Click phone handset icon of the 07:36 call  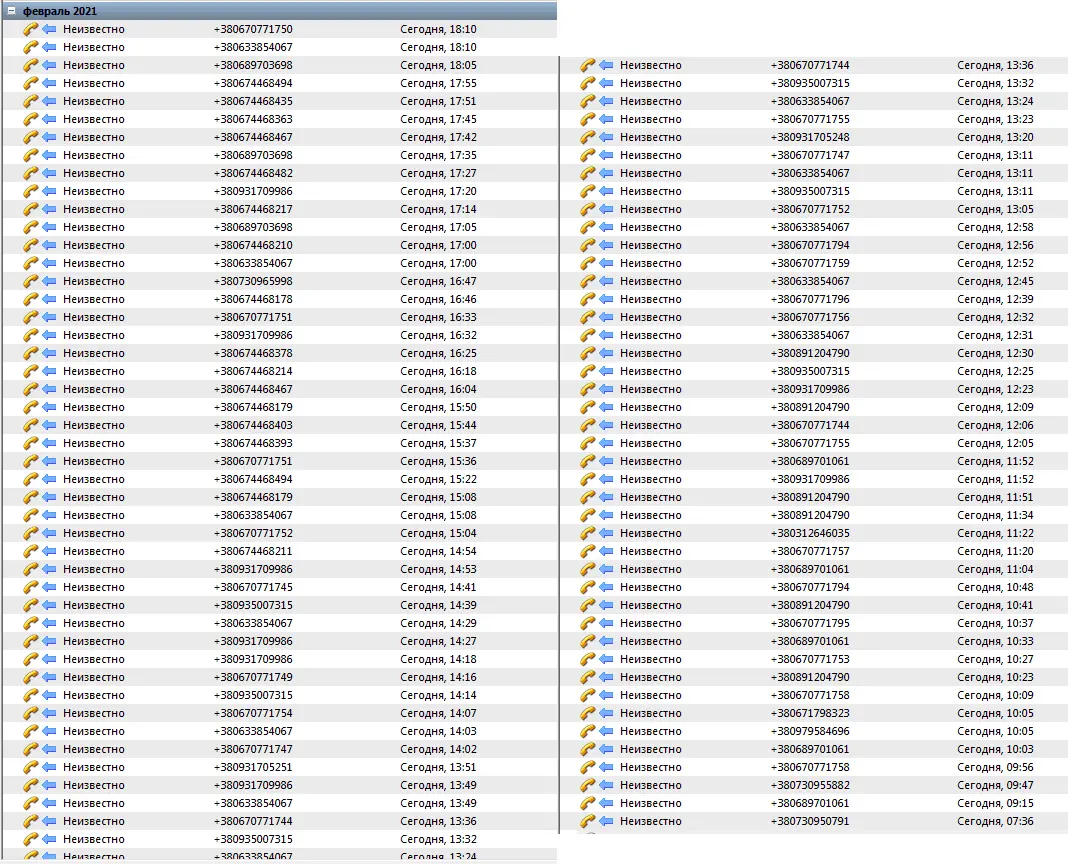(x=587, y=821)
